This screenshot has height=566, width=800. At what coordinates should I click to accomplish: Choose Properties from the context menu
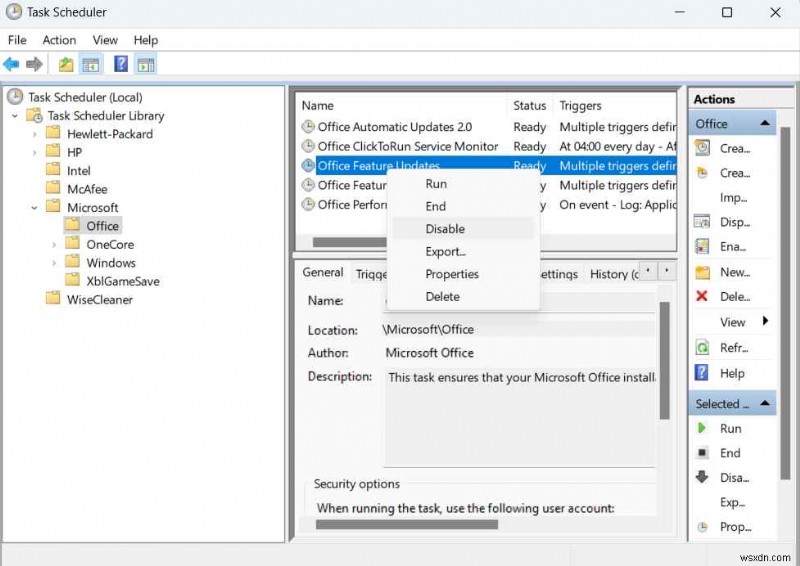[x=463, y=274]
